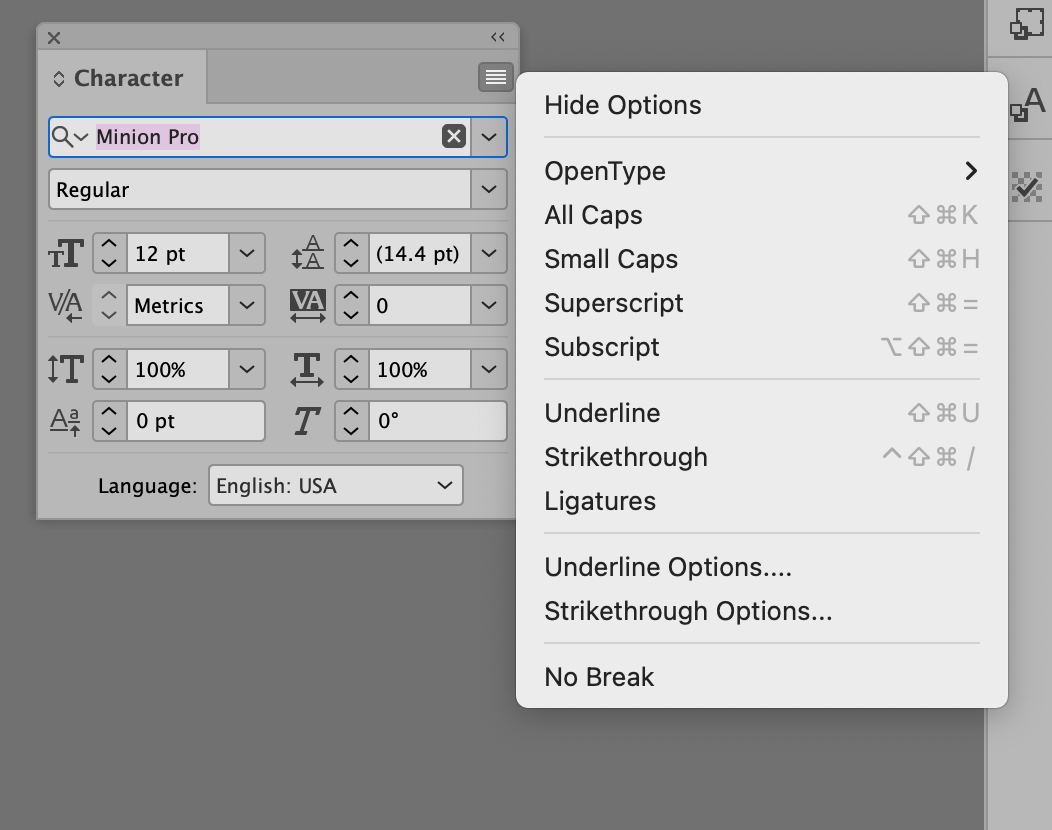Click the tracking icon

309,305
